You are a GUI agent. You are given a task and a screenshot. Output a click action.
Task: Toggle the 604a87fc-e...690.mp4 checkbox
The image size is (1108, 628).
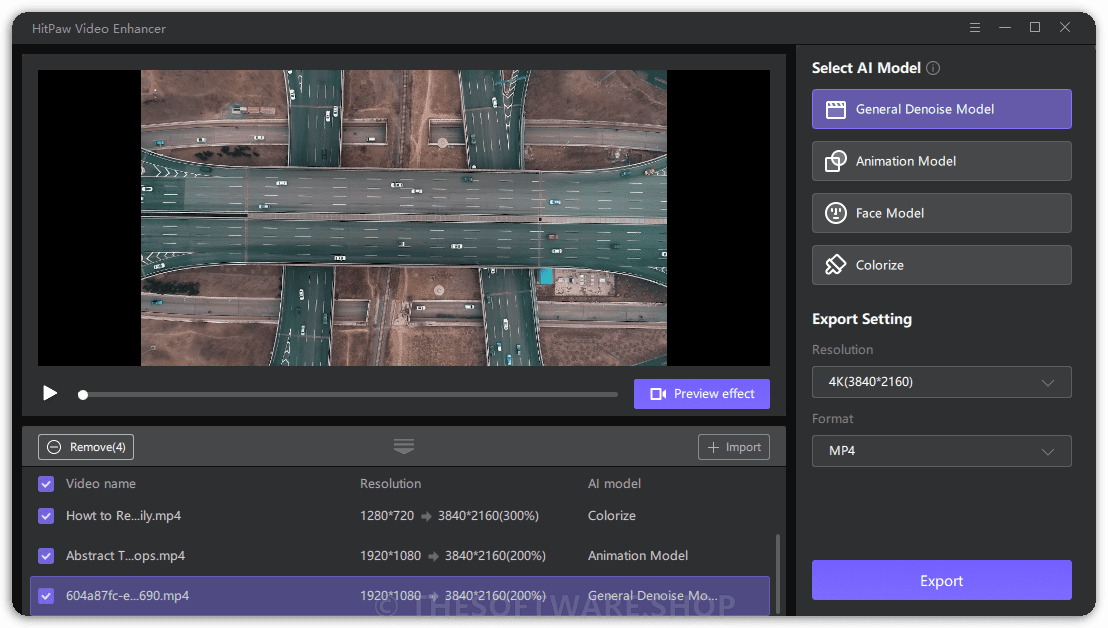tap(46, 596)
